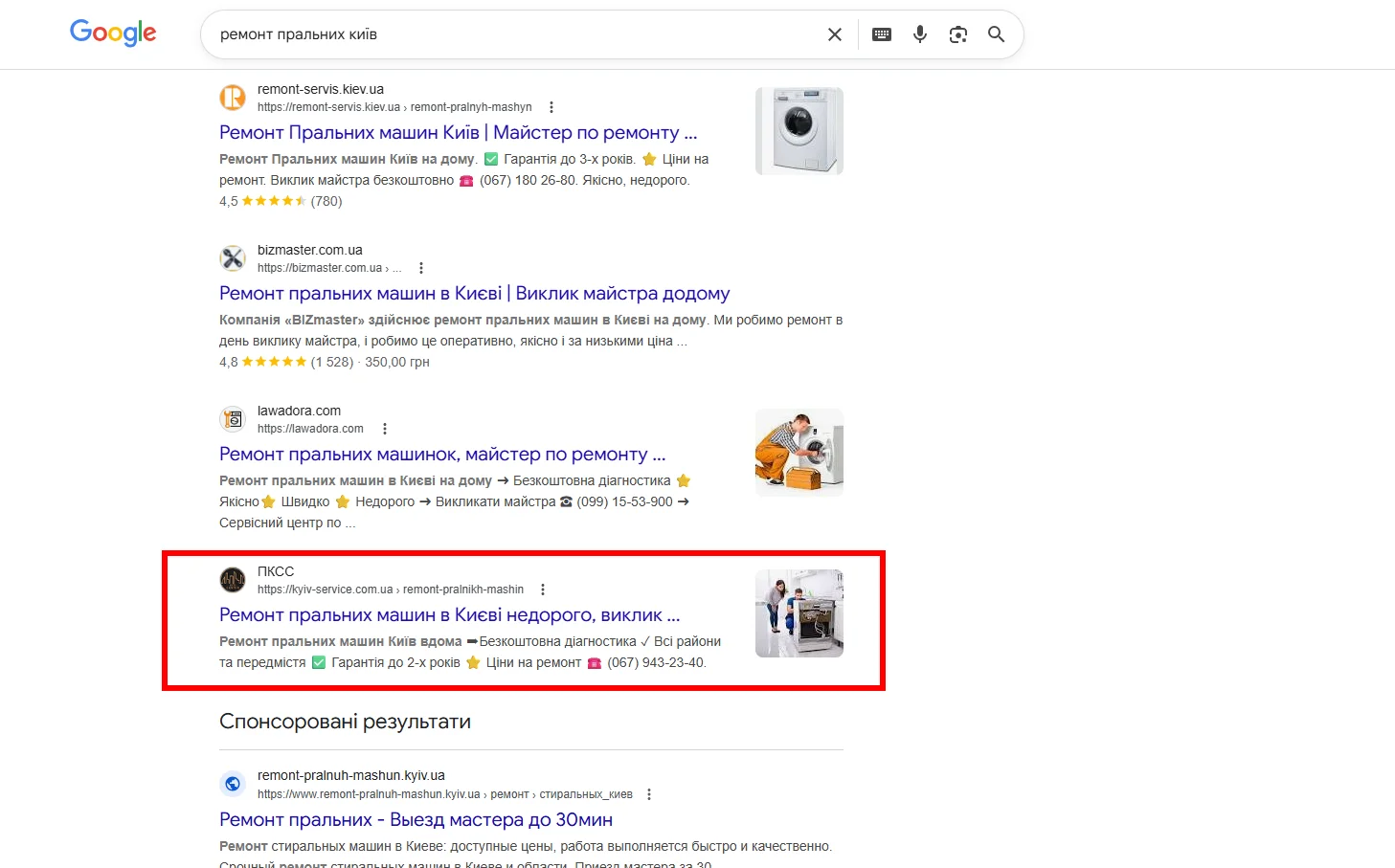Open the three-dot menu for lawadora result
This screenshot has width=1395, height=868.
(385, 428)
